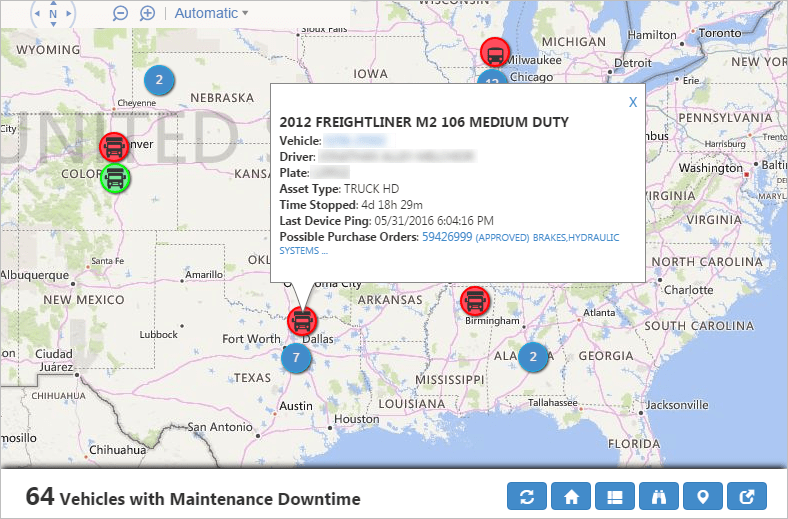The height and width of the screenshot is (519, 788).
Task: Open map in new window icon
Action: pos(747,496)
